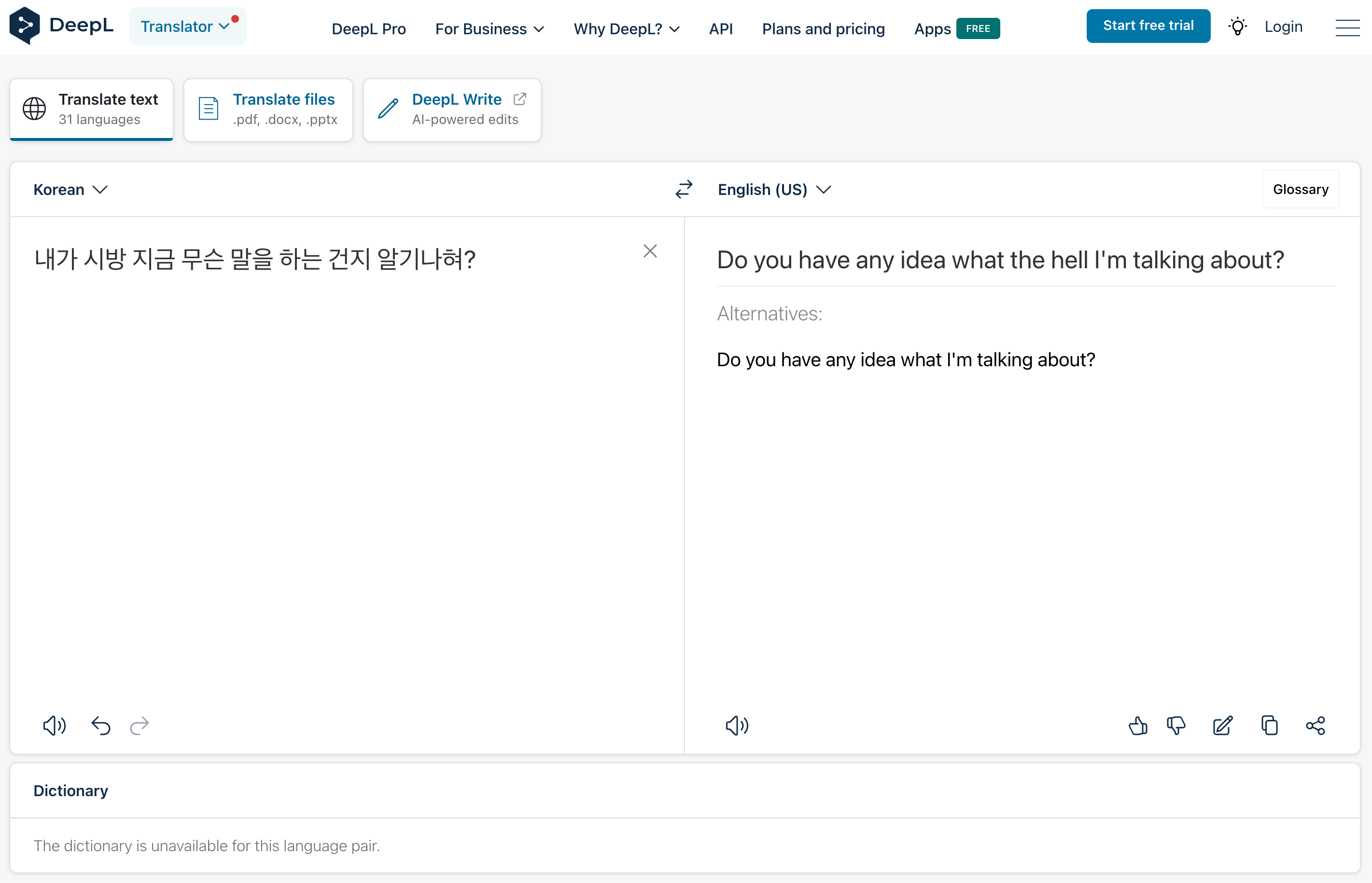The width and height of the screenshot is (1372, 883).
Task: Listen to the English translation audio
Action: click(x=737, y=726)
